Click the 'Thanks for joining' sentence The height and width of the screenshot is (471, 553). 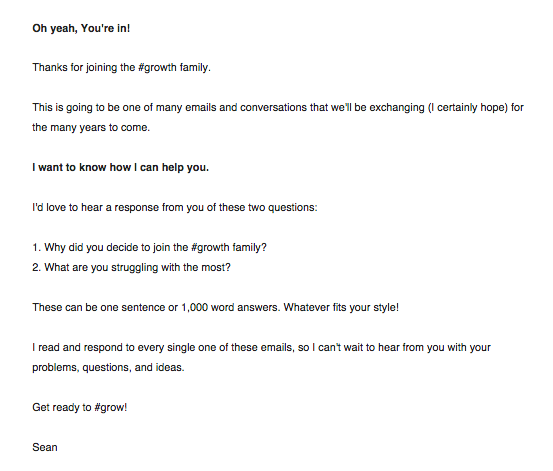tap(121, 67)
